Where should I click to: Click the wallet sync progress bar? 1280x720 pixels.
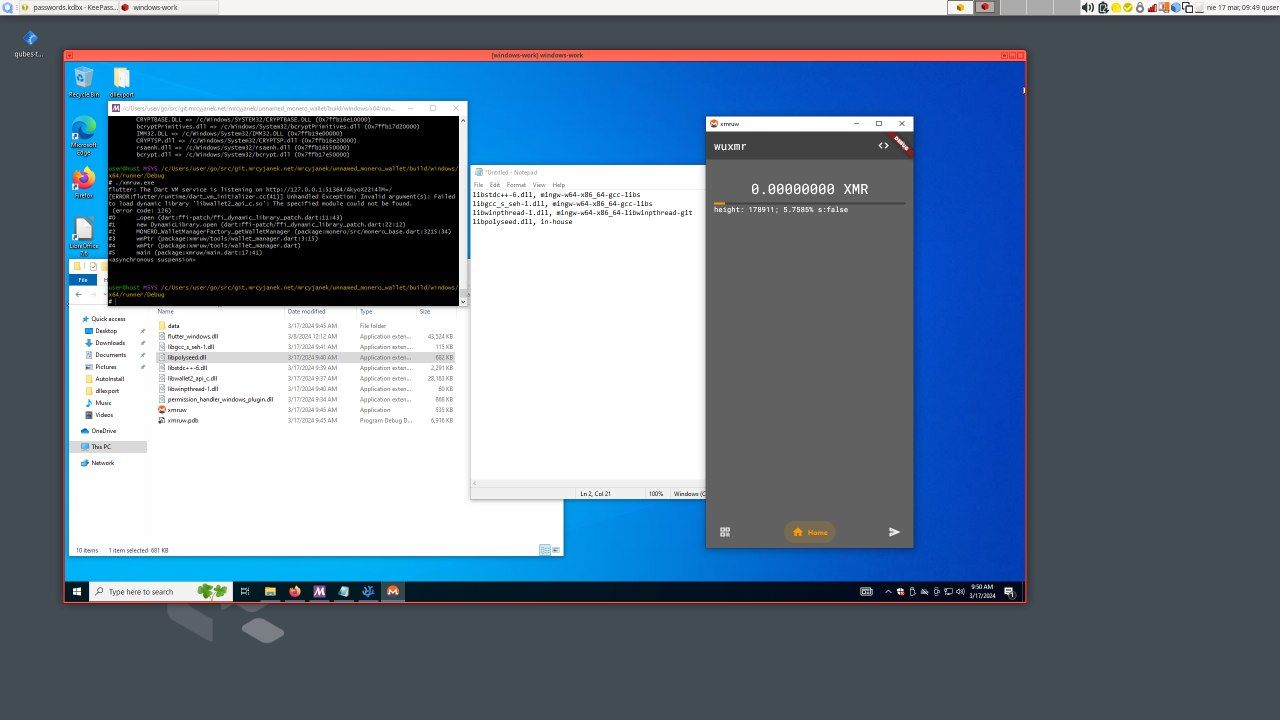809,203
